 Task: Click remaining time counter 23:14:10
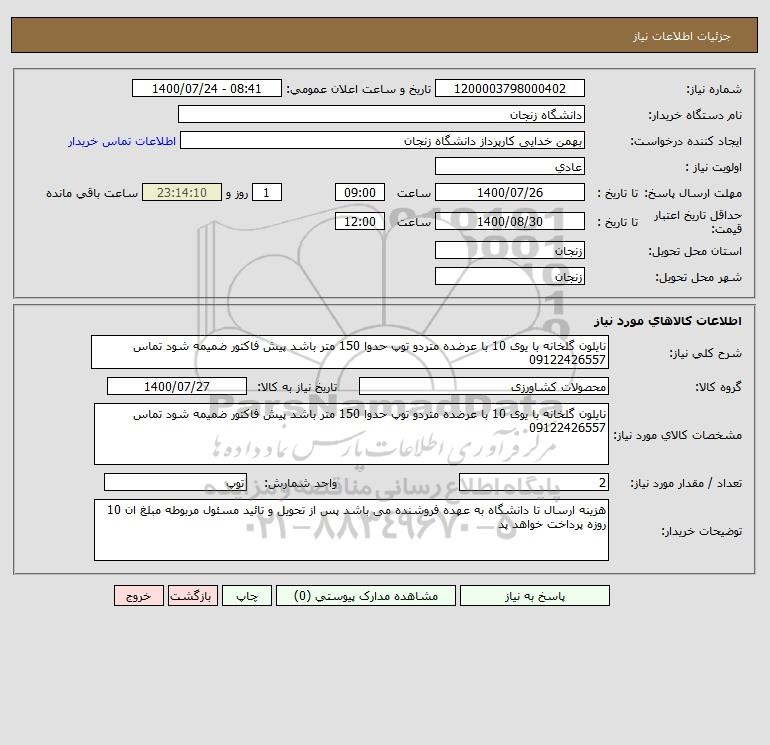[182, 193]
